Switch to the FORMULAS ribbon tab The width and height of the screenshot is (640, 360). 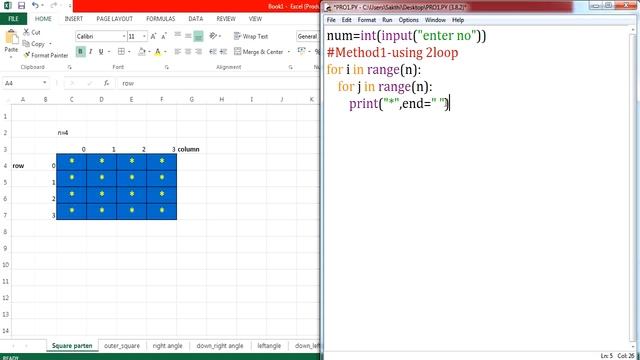pos(160,19)
